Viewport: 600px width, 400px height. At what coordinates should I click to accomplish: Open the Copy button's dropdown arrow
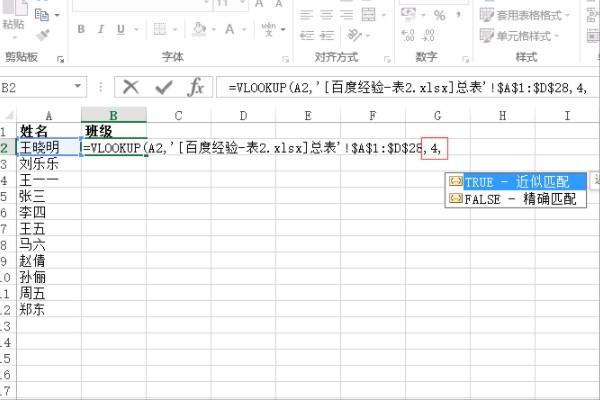click(57, 15)
